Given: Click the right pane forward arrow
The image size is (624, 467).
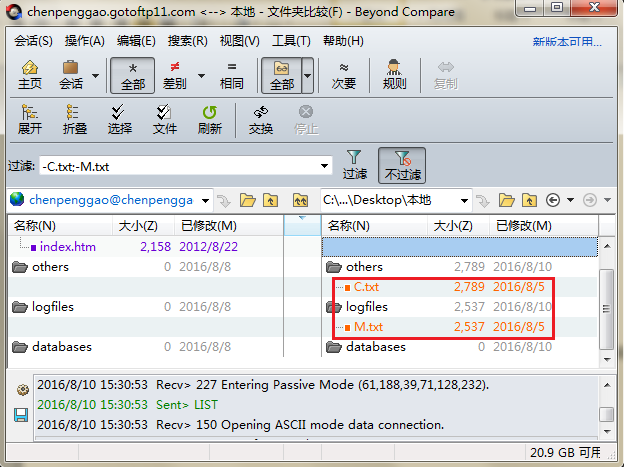Looking at the screenshot, I should [x=590, y=200].
